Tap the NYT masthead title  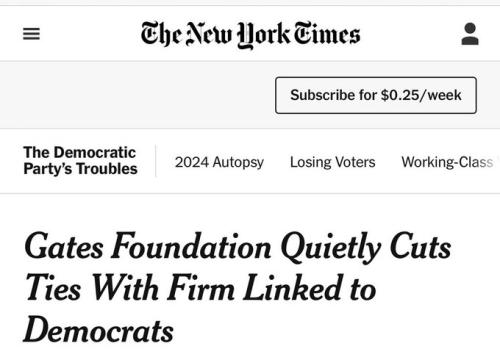click(250, 35)
